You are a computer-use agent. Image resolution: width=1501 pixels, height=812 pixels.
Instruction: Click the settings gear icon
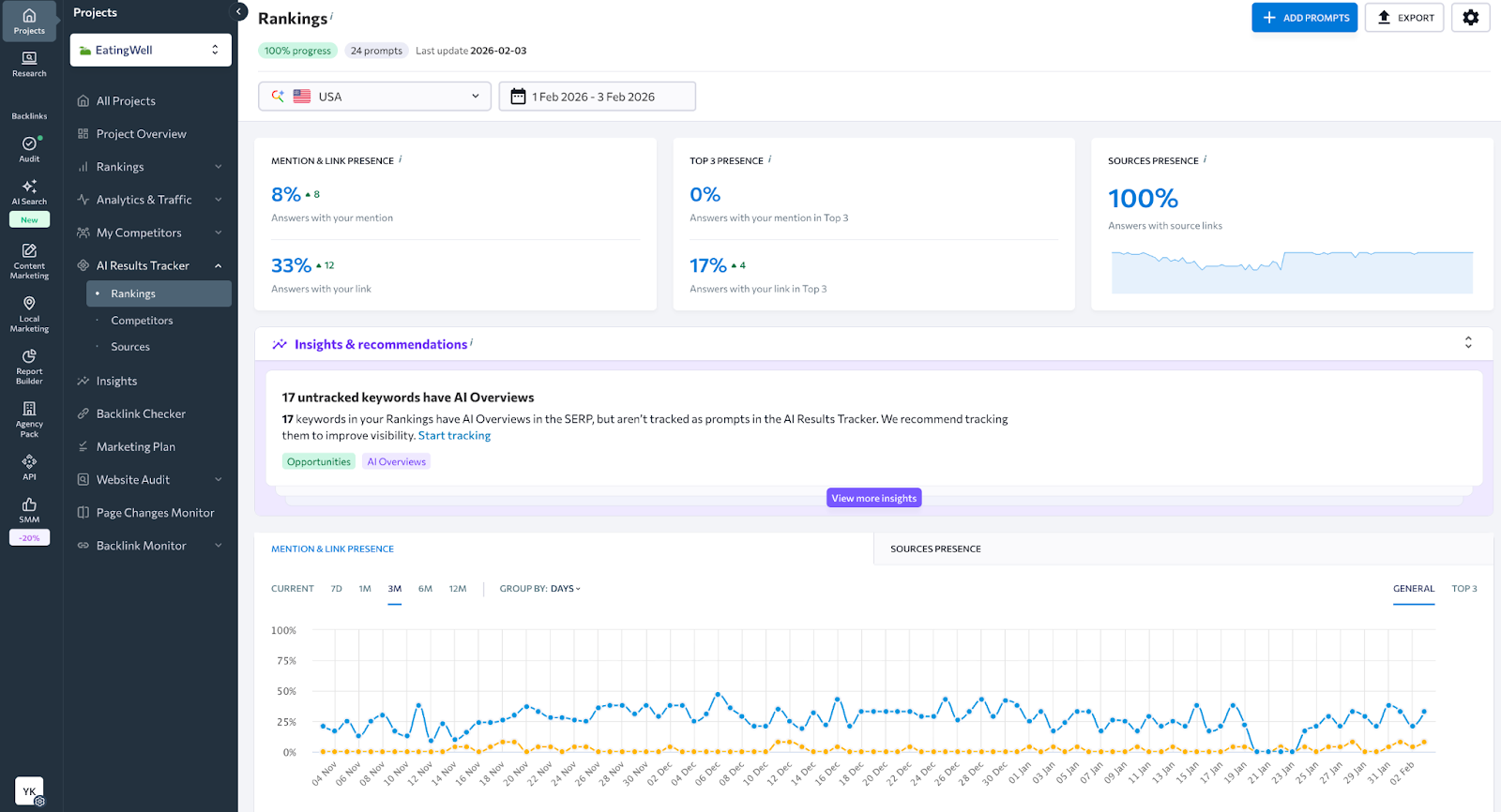(x=1470, y=18)
